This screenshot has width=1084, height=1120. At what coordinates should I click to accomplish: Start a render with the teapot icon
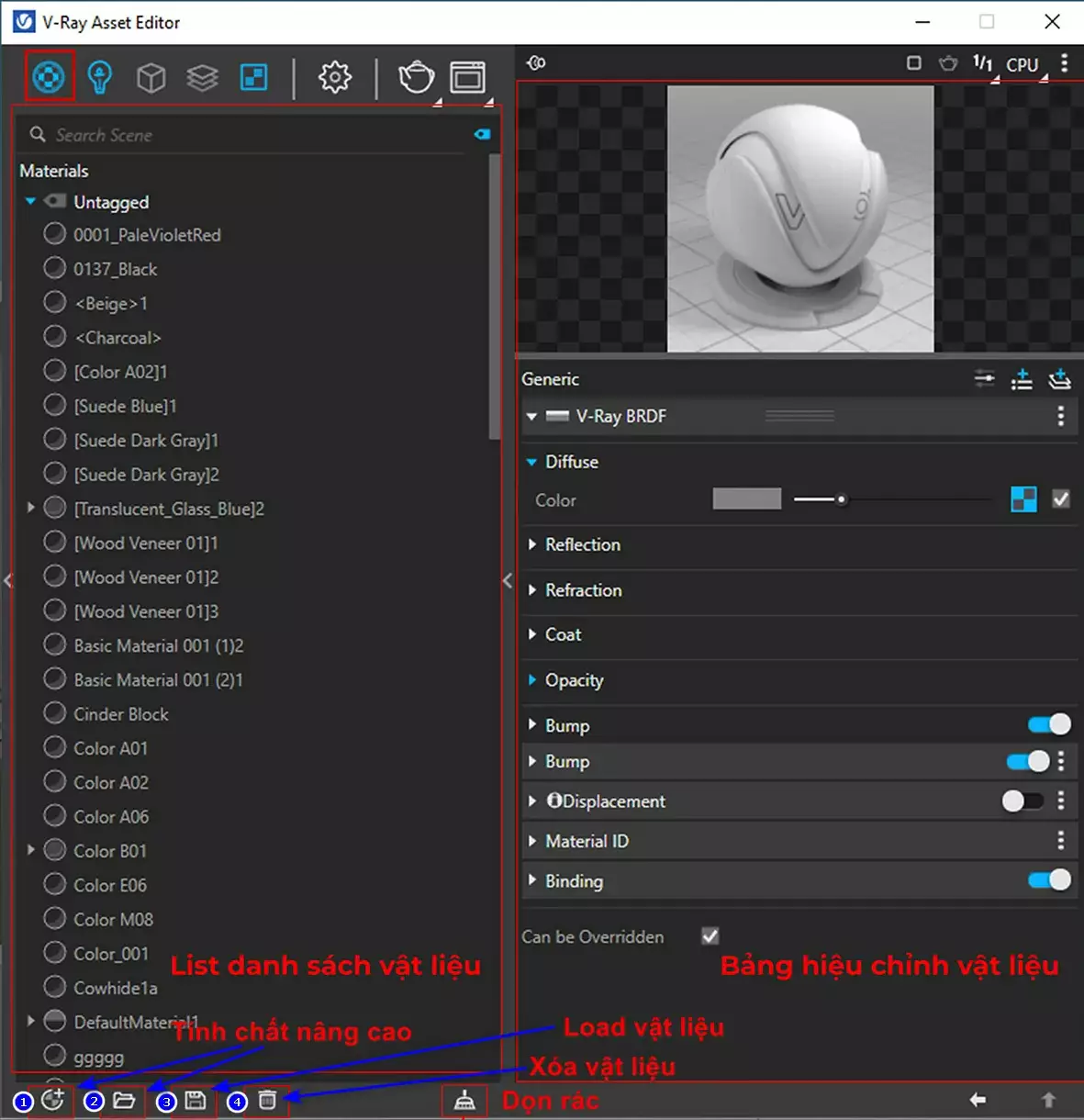click(x=415, y=77)
